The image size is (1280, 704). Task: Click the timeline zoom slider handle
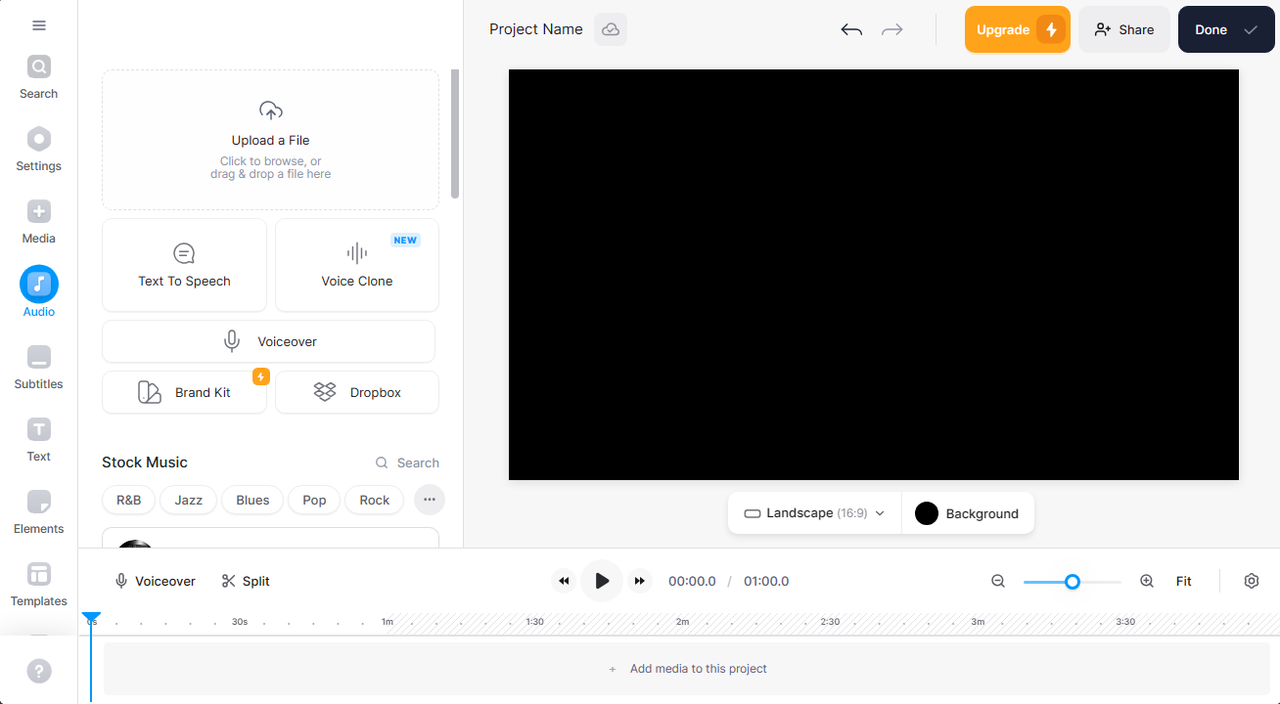(1072, 581)
